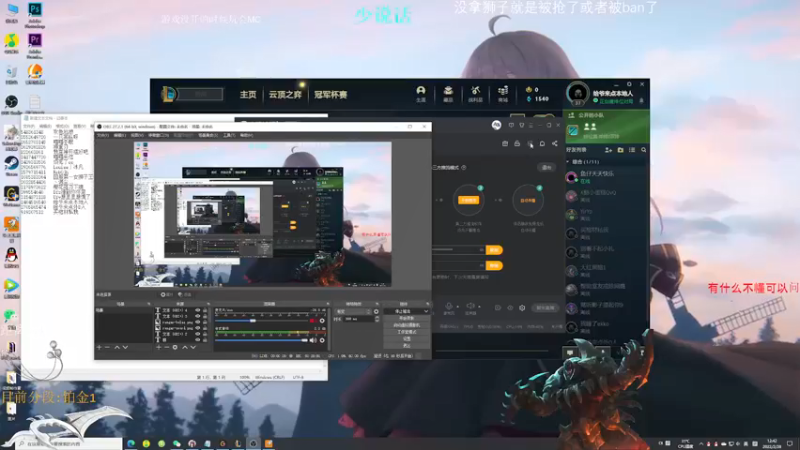Search friends with magnifier icon
The image size is (800, 450).
coord(643,150)
